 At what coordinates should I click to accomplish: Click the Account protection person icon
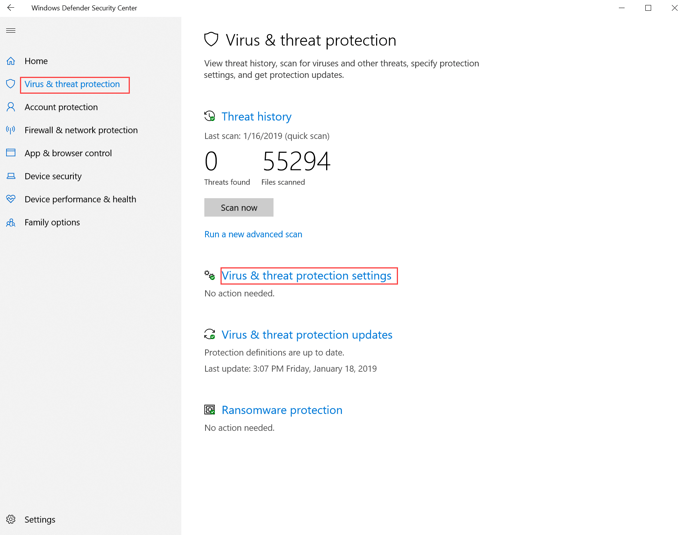point(11,107)
